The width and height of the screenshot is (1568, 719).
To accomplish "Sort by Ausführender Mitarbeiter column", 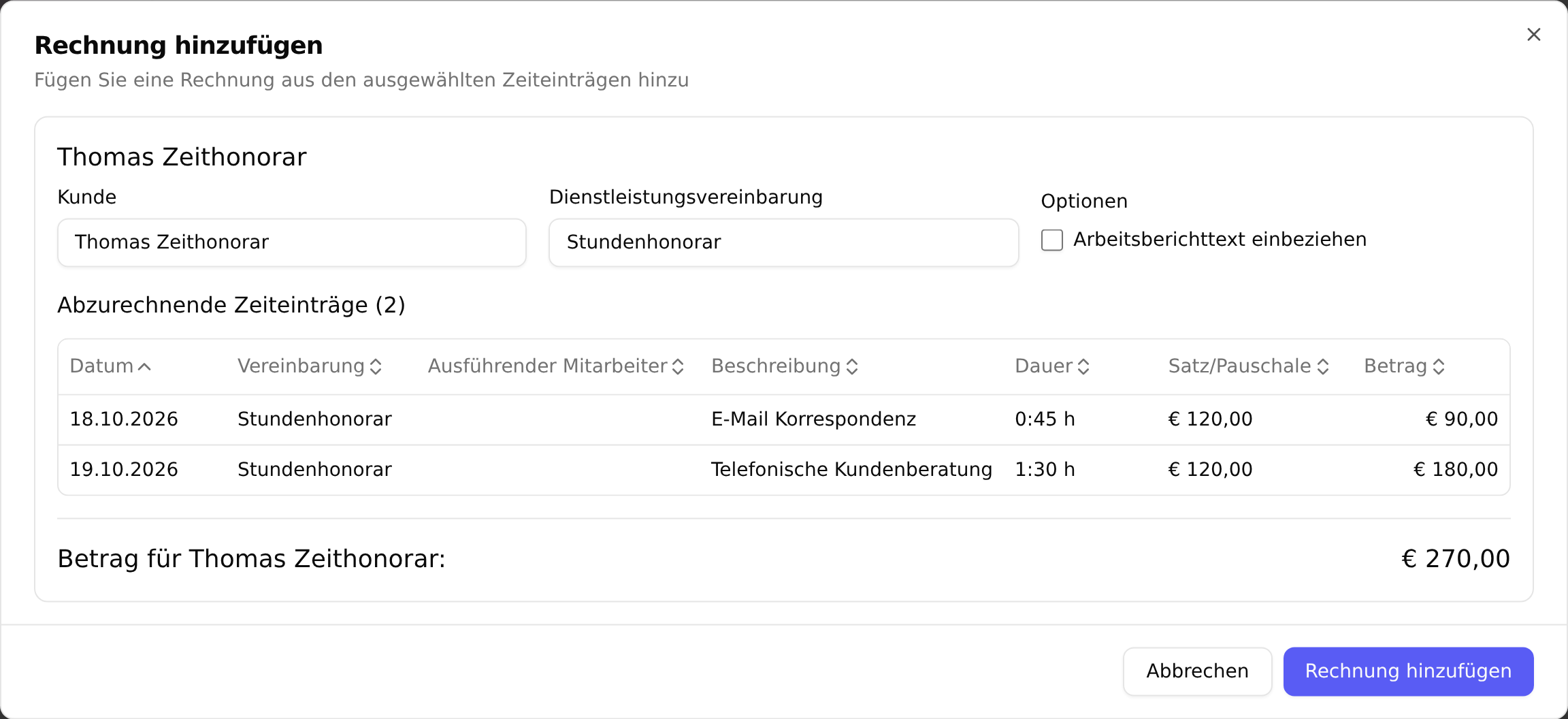I will coord(555,366).
